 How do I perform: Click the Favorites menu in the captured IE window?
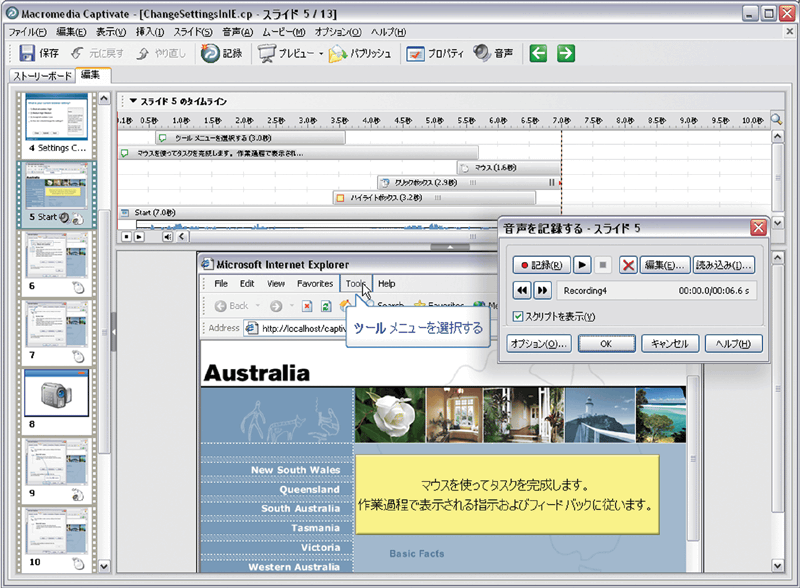pos(315,284)
